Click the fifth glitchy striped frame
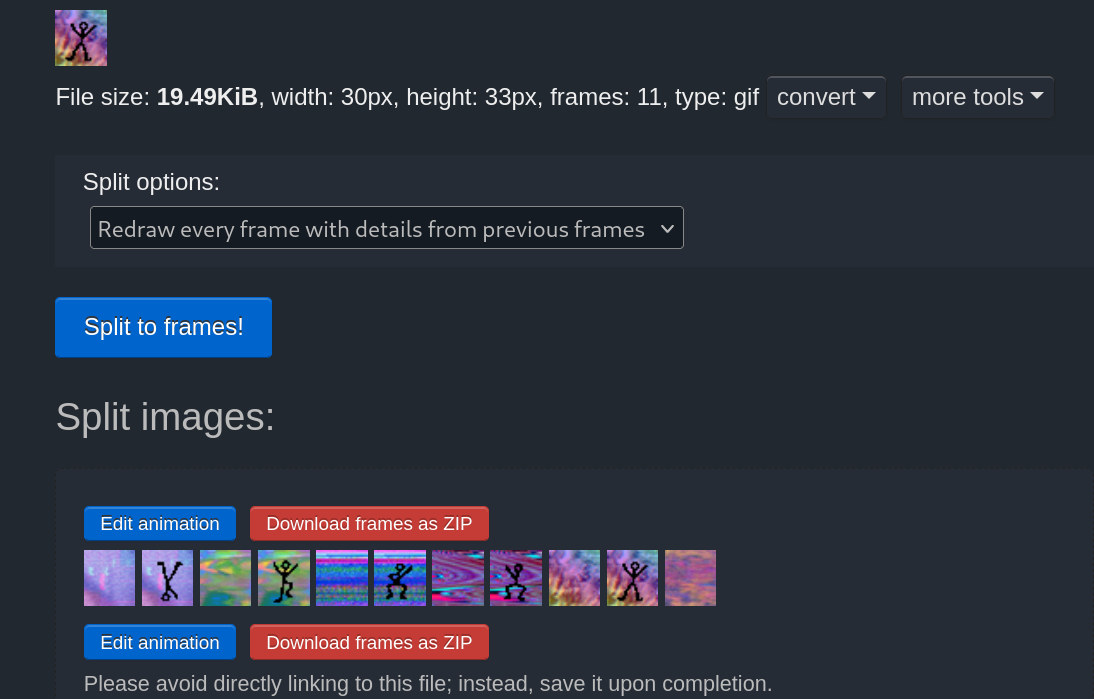The width and height of the screenshot is (1094, 699). [341, 577]
